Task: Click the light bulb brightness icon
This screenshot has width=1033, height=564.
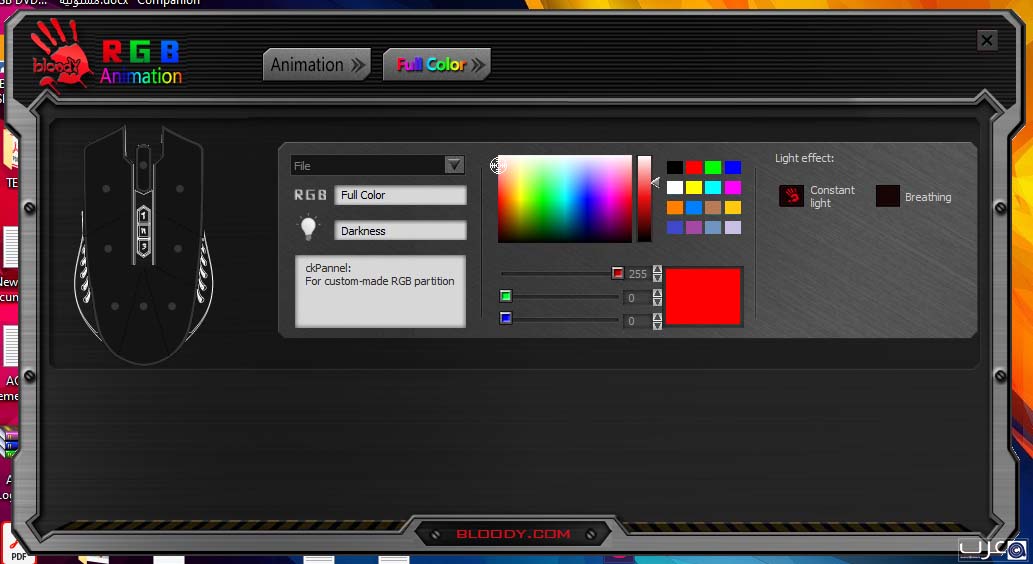Action: click(309, 229)
